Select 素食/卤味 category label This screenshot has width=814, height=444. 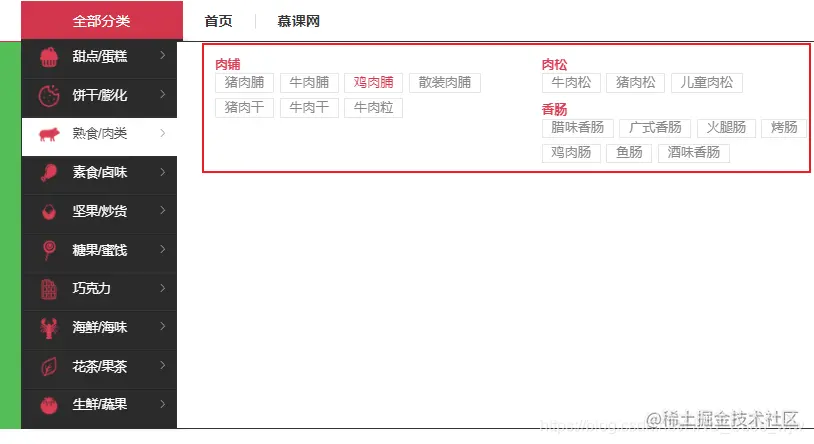click(x=100, y=172)
